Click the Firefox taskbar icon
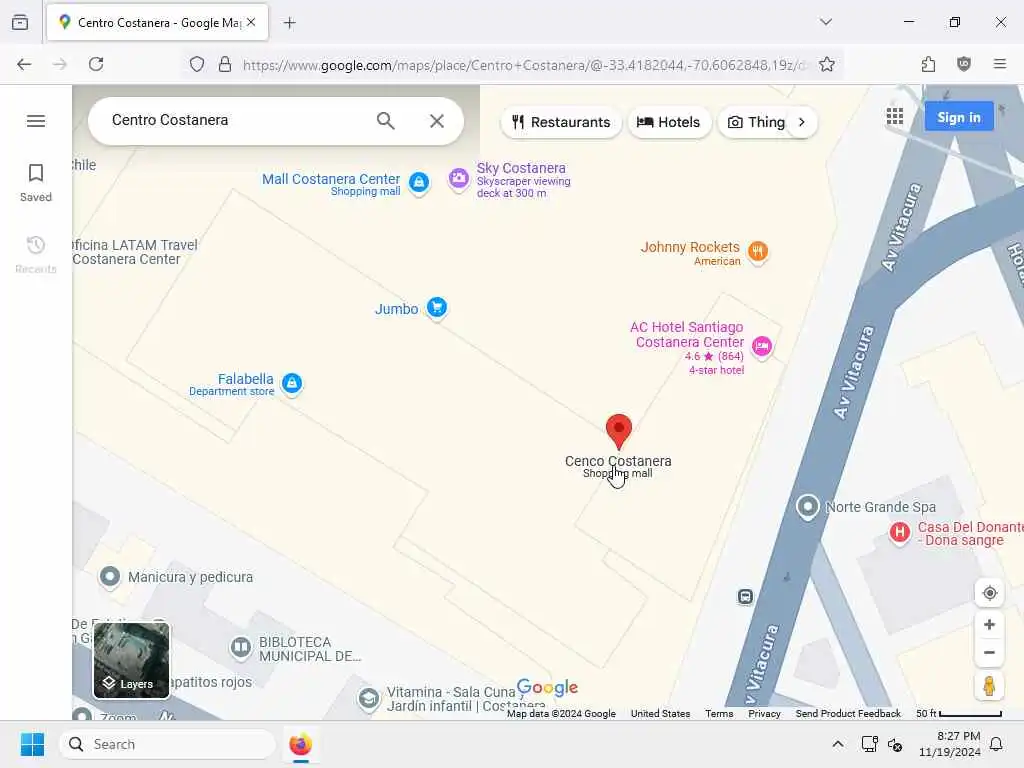This screenshot has height=768, width=1024. click(300, 744)
